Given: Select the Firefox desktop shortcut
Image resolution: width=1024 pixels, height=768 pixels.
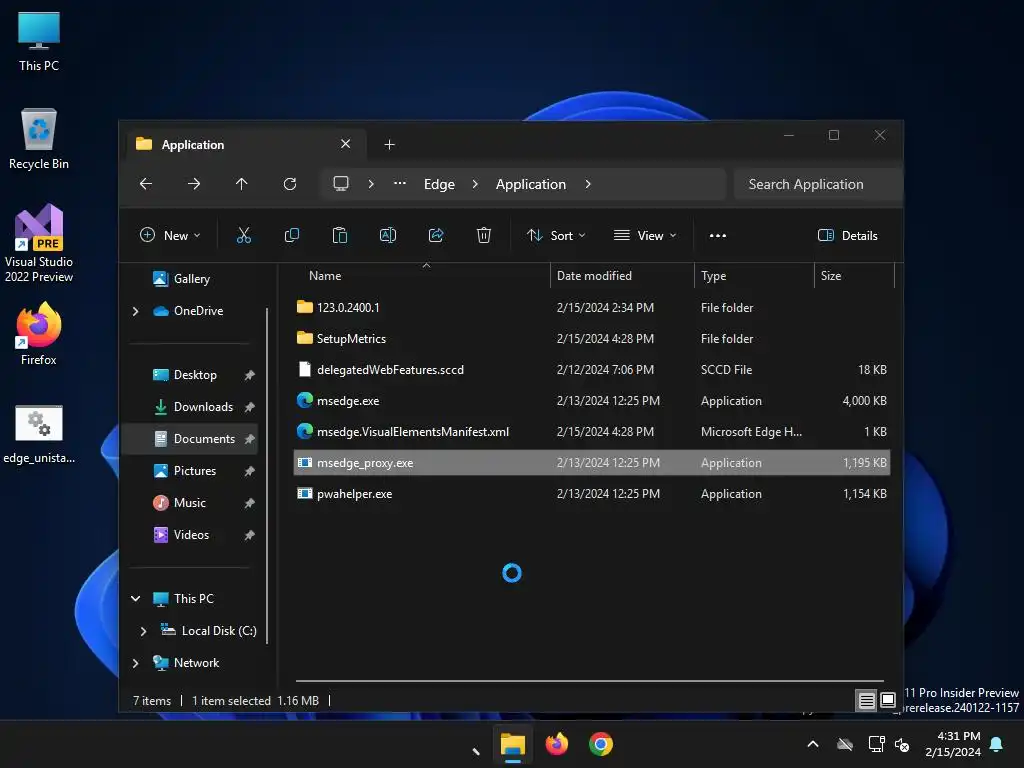Looking at the screenshot, I should click(x=39, y=334).
